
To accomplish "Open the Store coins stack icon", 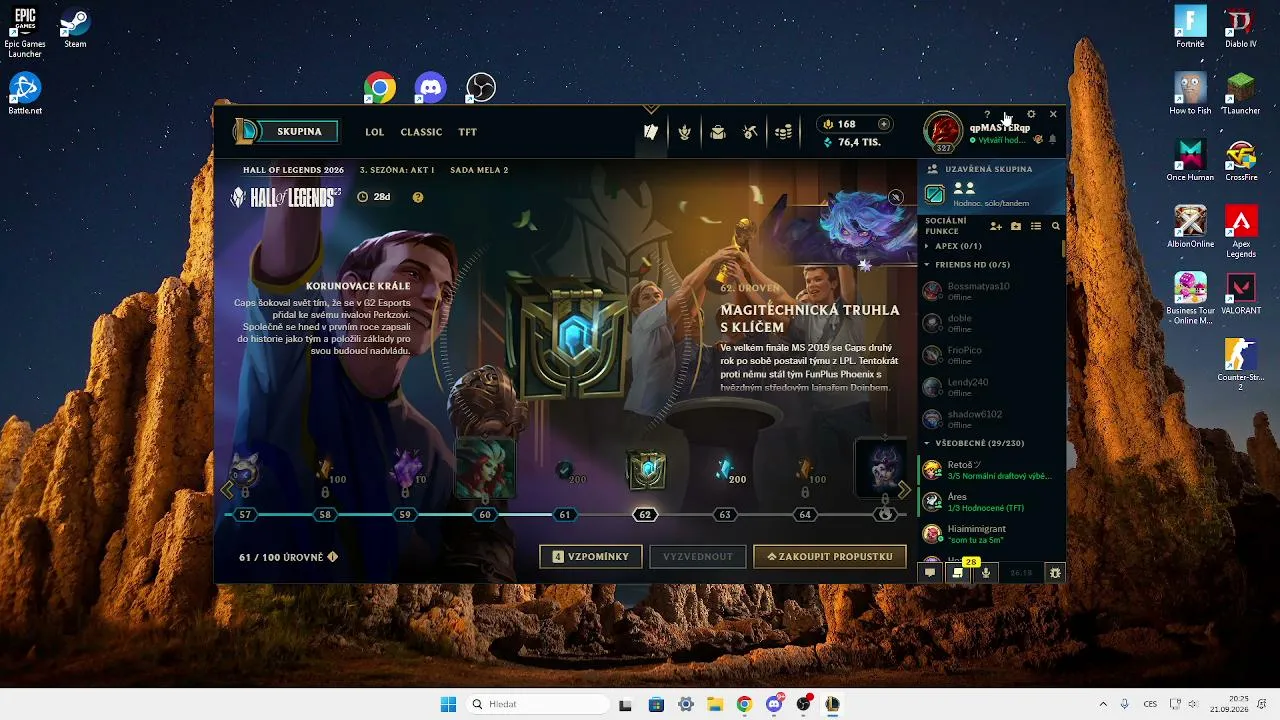I will click(x=784, y=132).
